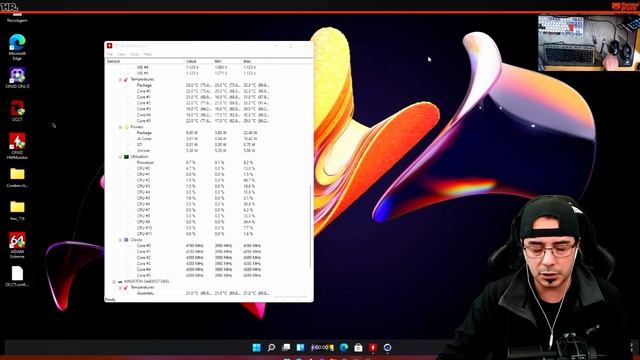Collapse the Powers group
Screen dimensions: 640x360
tap(120, 127)
